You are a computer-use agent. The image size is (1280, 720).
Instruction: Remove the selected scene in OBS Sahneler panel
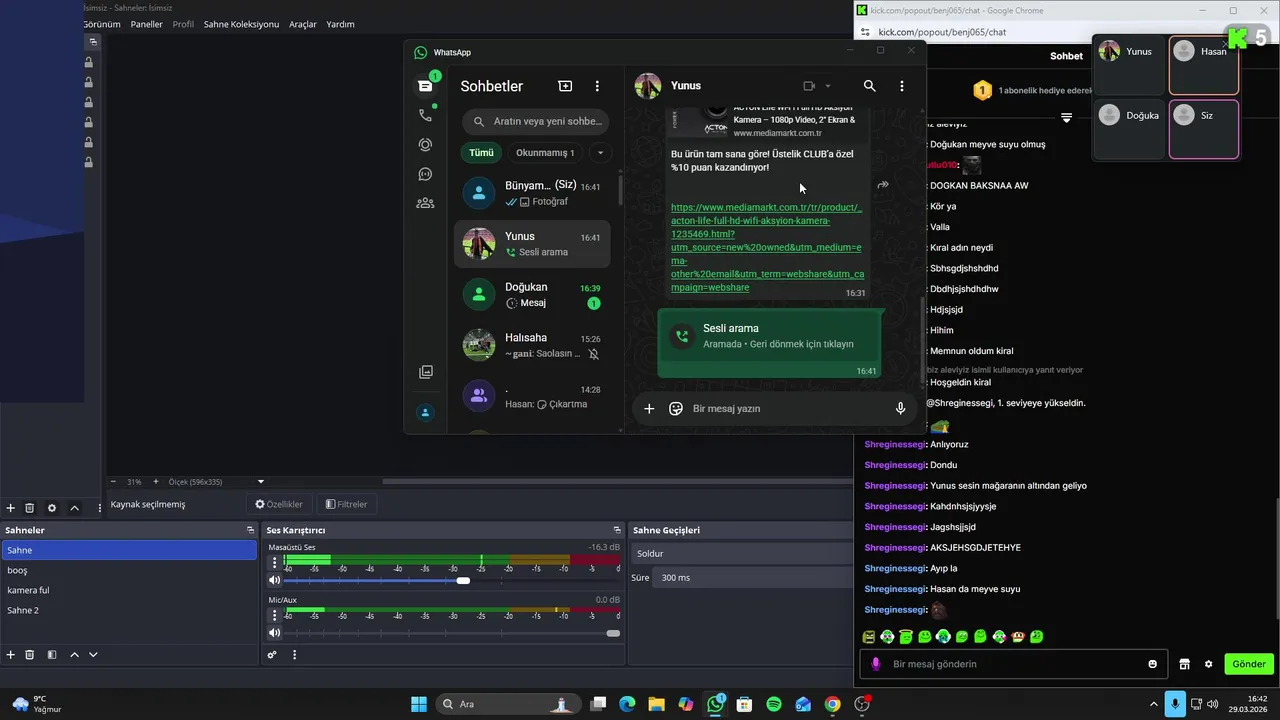(x=29, y=654)
